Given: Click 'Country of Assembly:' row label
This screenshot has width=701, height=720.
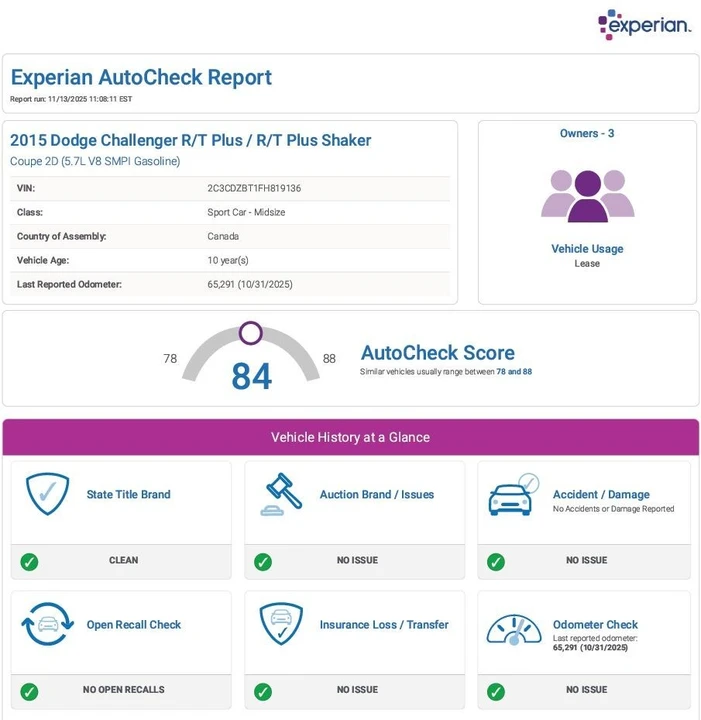Looking at the screenshot, I should [62, 236].
